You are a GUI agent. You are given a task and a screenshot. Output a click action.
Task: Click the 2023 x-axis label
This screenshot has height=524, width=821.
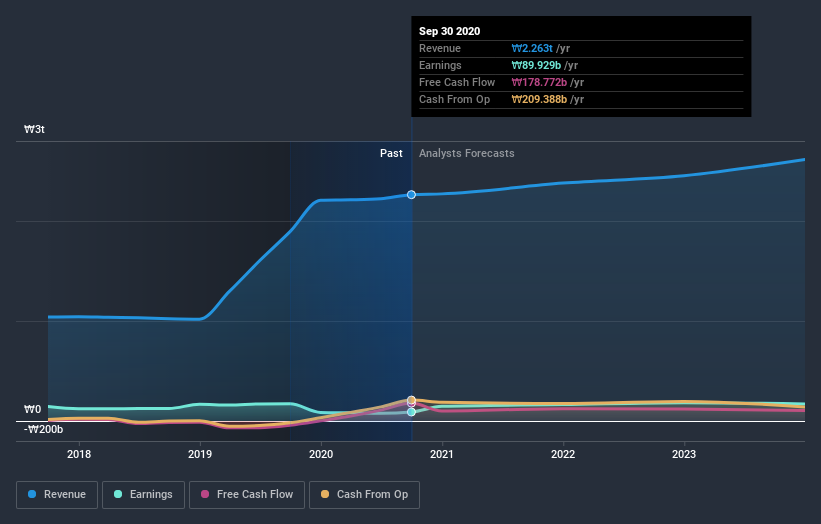[684, 454]
